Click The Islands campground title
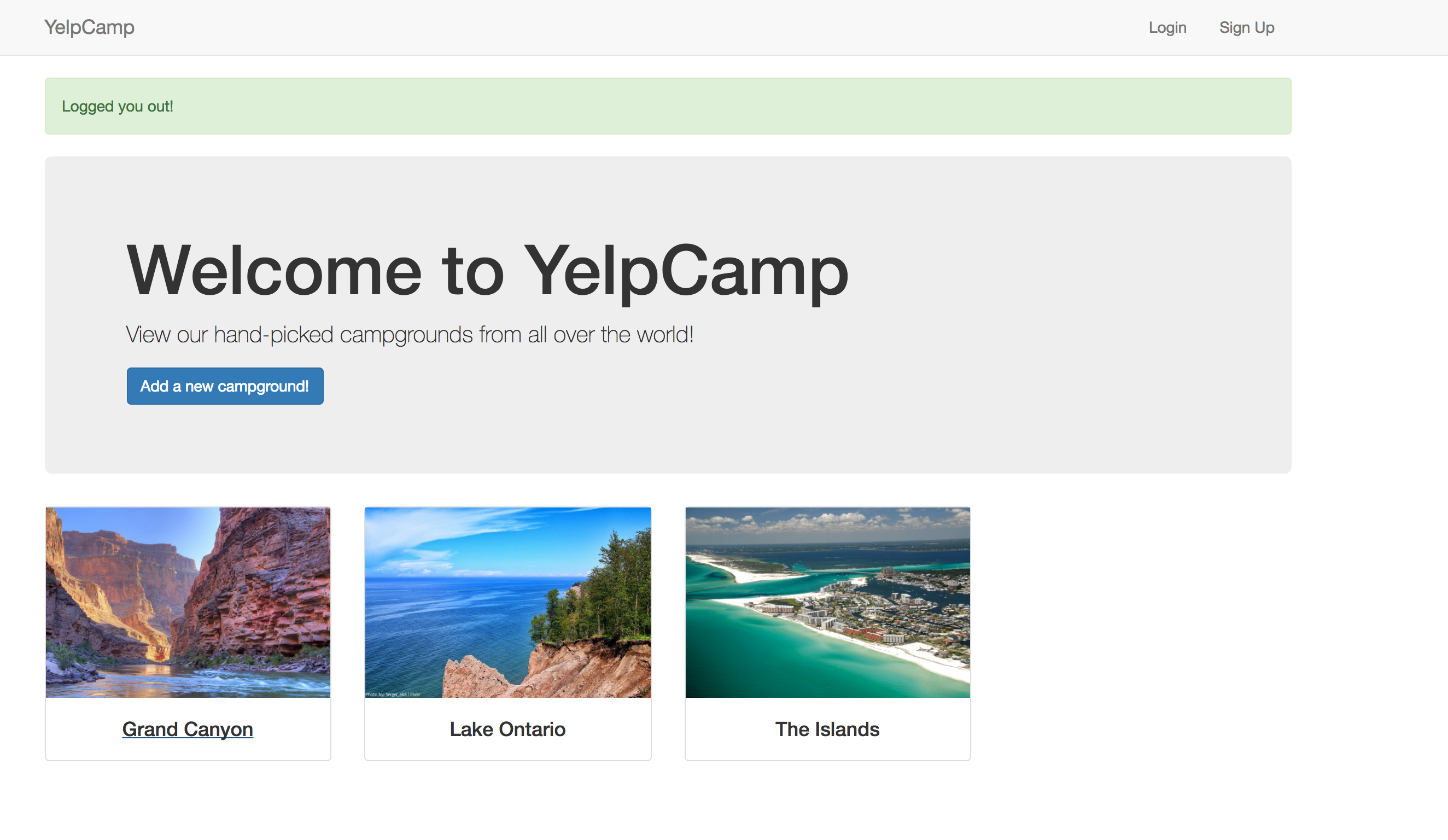The width and height of the screenshot is (1448, 840). (827, 729)
